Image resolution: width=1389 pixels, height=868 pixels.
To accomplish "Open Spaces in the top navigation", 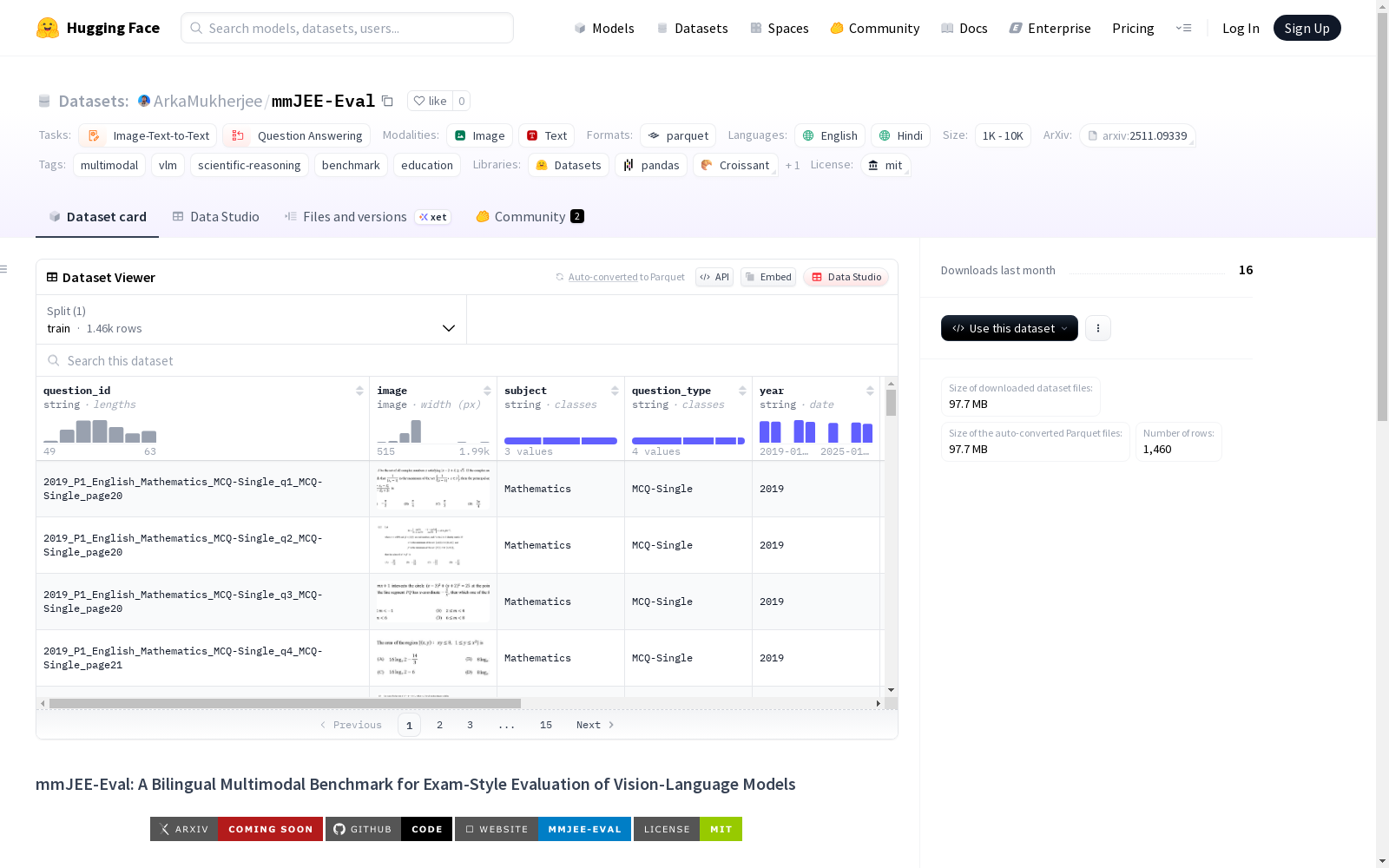I will (780, 28).
